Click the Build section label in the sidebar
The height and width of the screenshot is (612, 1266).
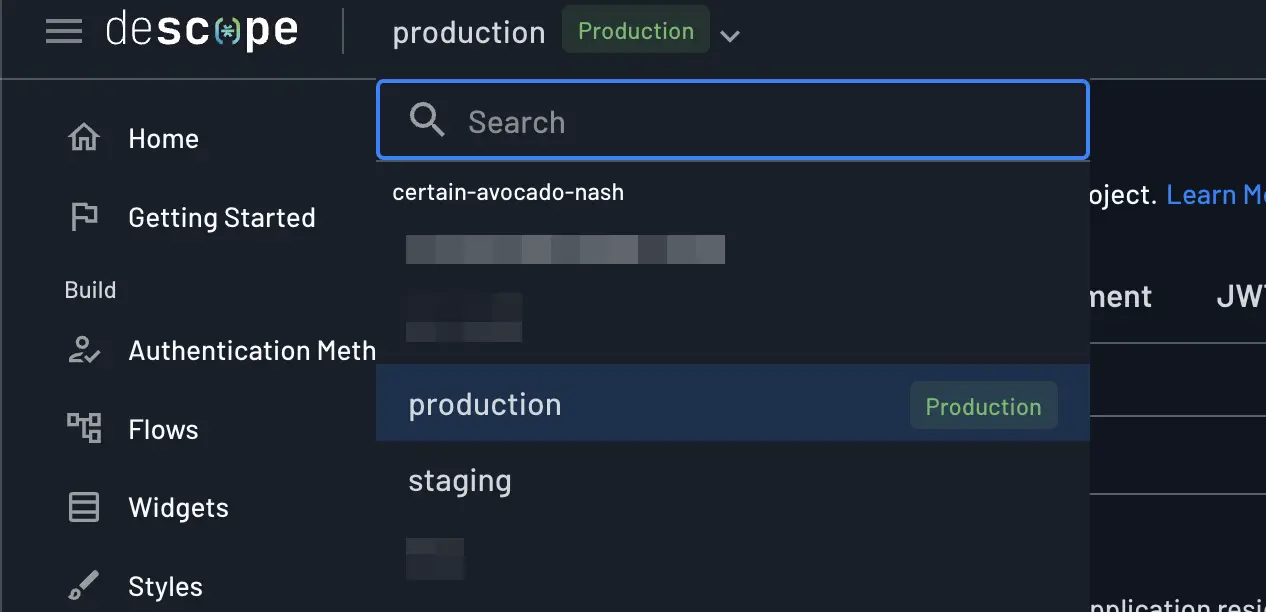pos(90,289)
